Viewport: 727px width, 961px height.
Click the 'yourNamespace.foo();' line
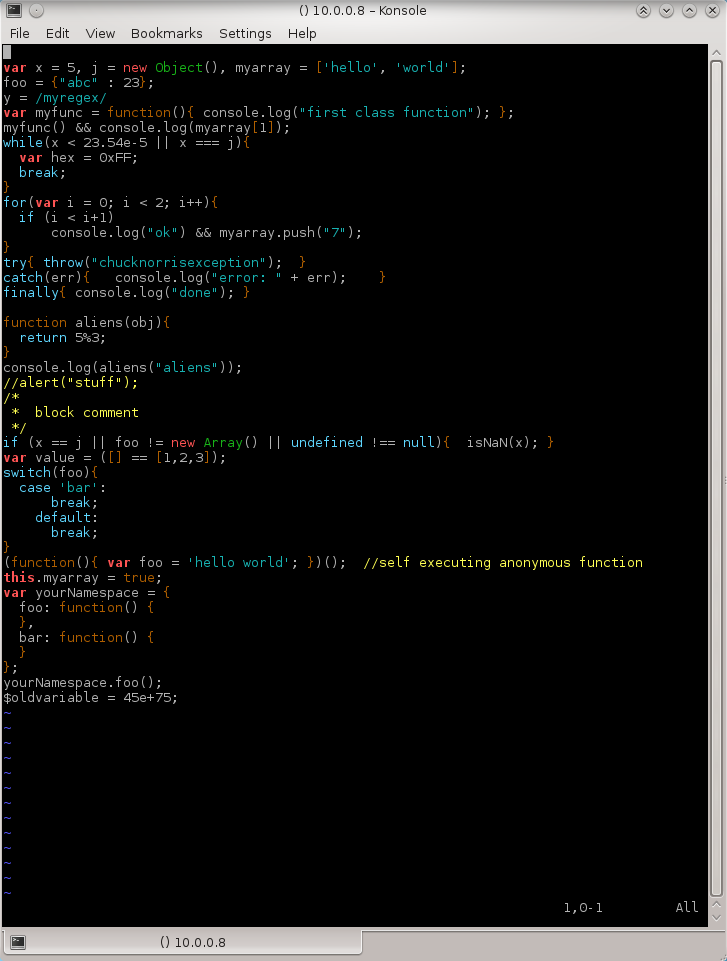click(83, 683)
